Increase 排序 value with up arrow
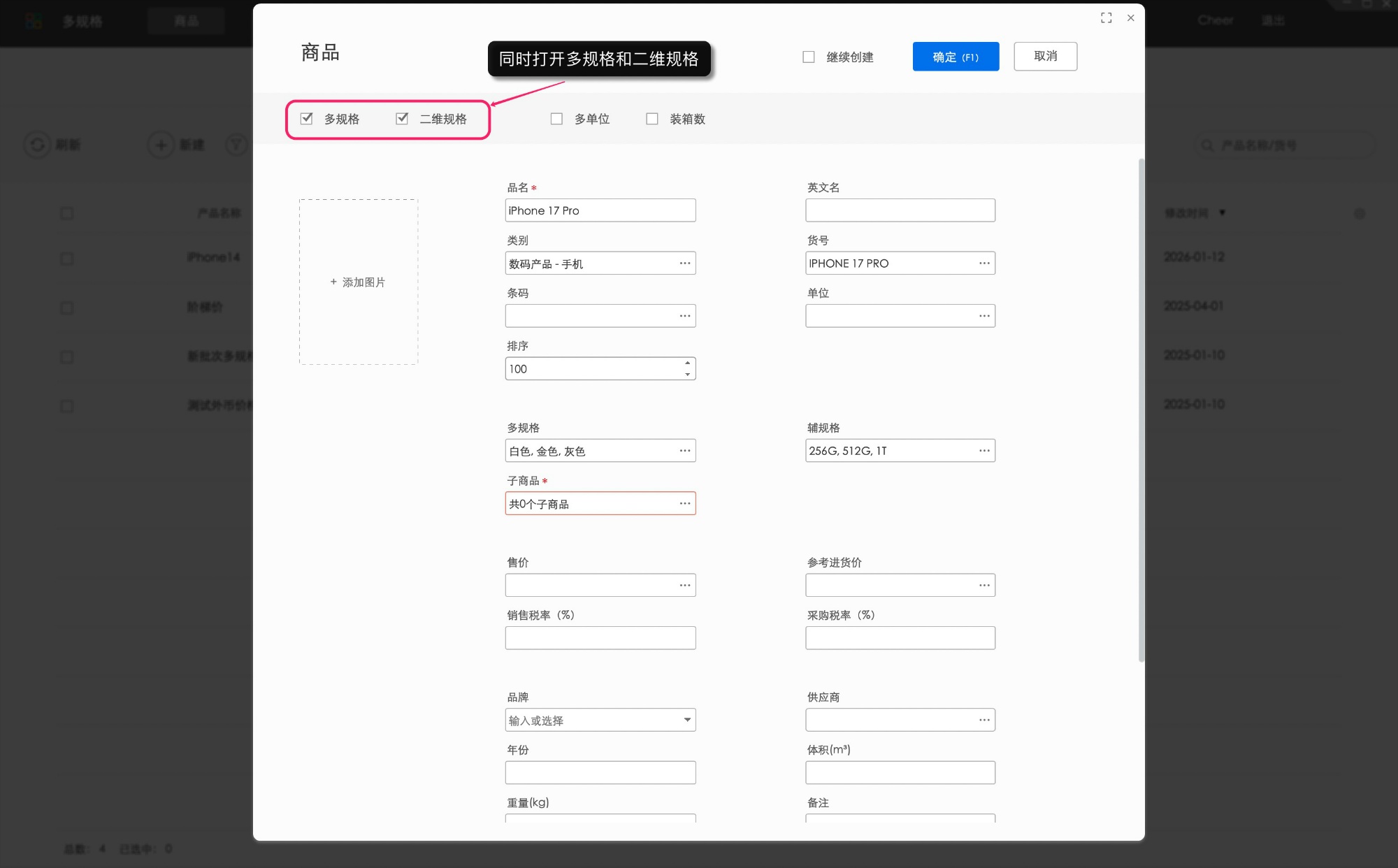This screenshot has height=868, width=1398. coord(688,363)
